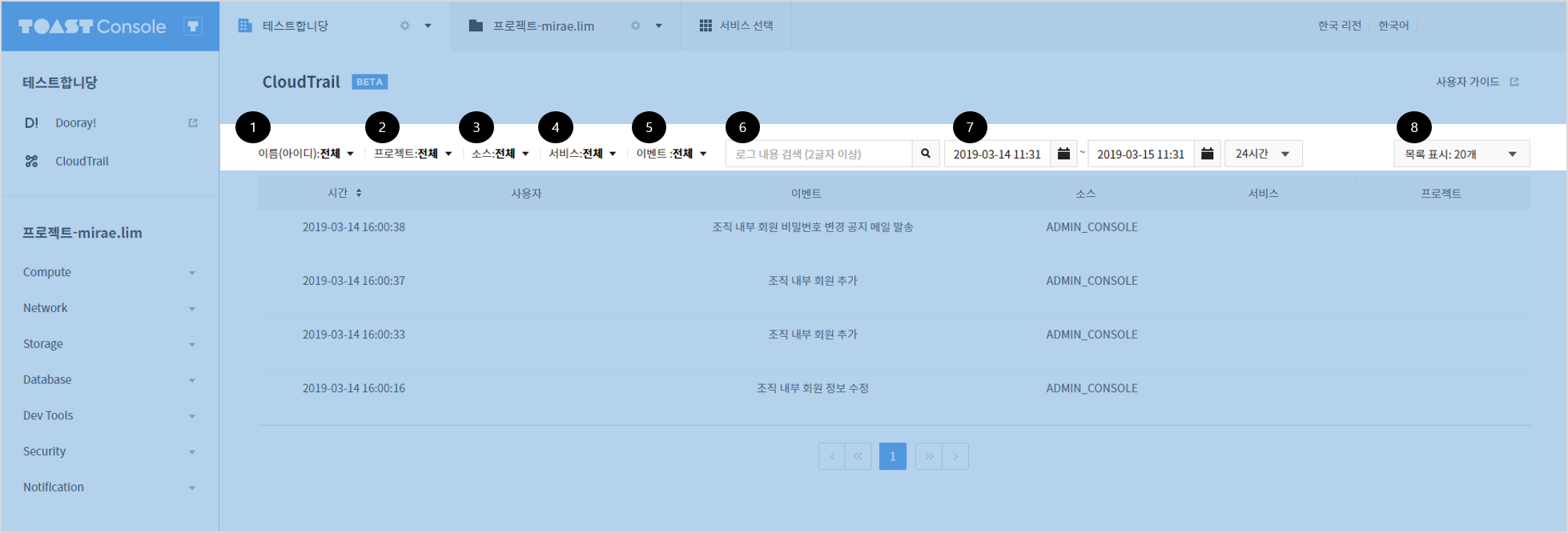Open the 서비스 filter dropdown

pos(582,154)
